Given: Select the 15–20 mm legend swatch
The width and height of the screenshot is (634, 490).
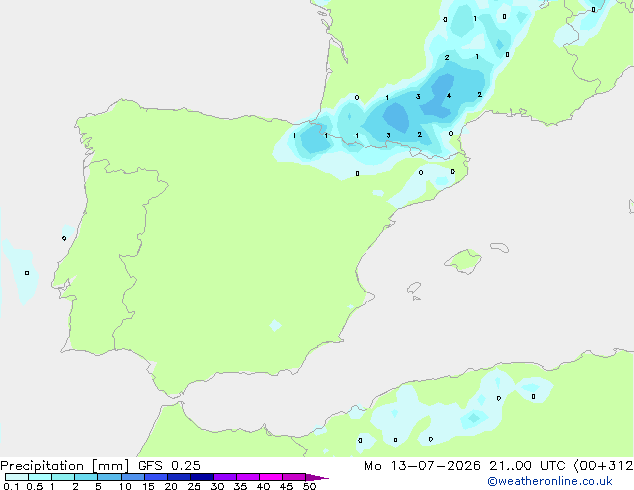Looking at the screenshot, I should 156,477.
